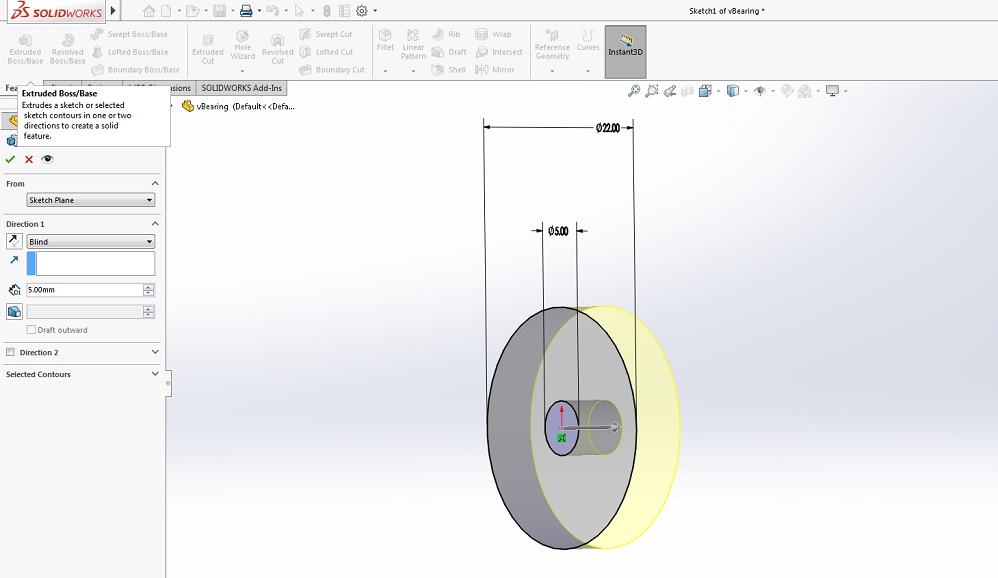Choose Boundary Cut
998x578 pixels.
click(x=332, y=69)
